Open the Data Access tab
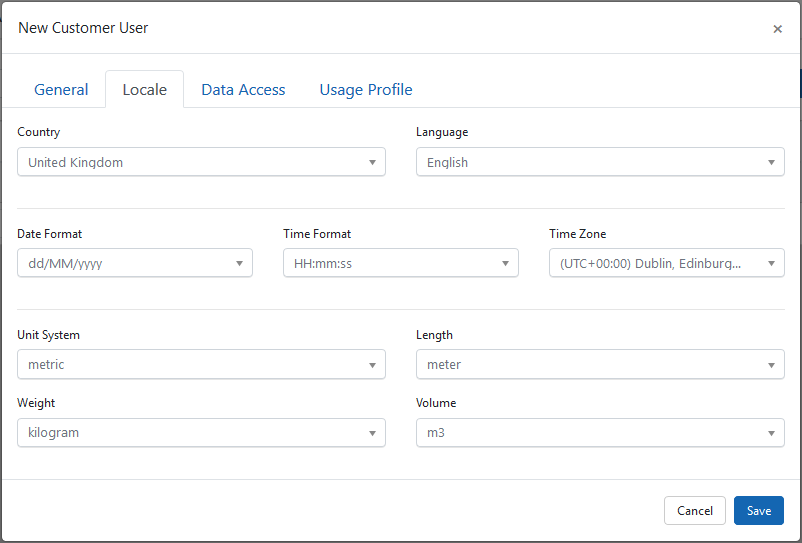 pos(243,89)
